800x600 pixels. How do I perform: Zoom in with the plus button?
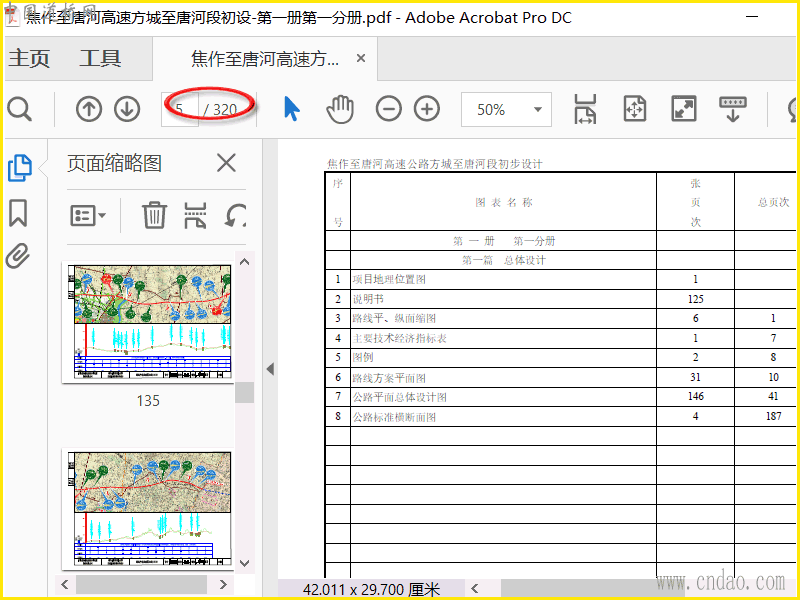427,109
